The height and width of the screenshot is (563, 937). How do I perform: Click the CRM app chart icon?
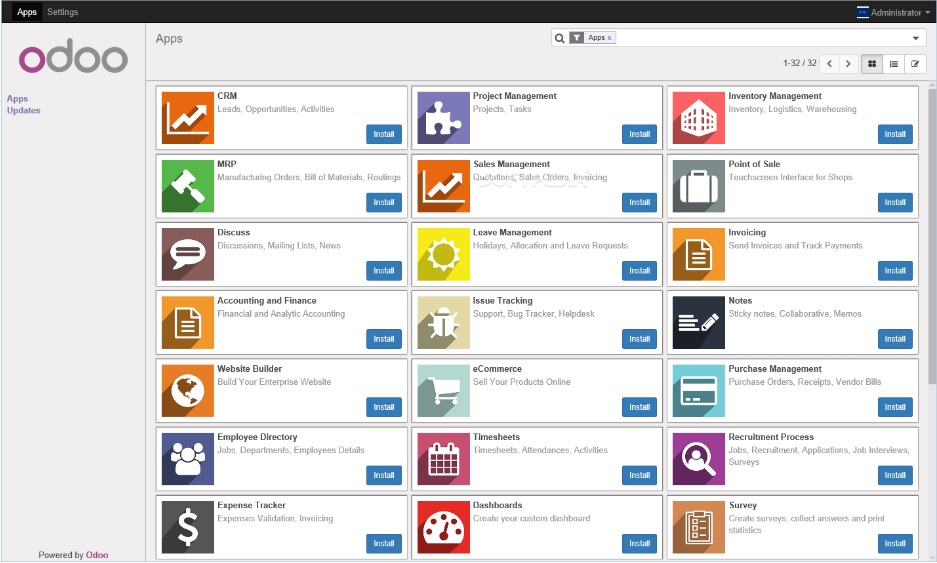(188, 118)
